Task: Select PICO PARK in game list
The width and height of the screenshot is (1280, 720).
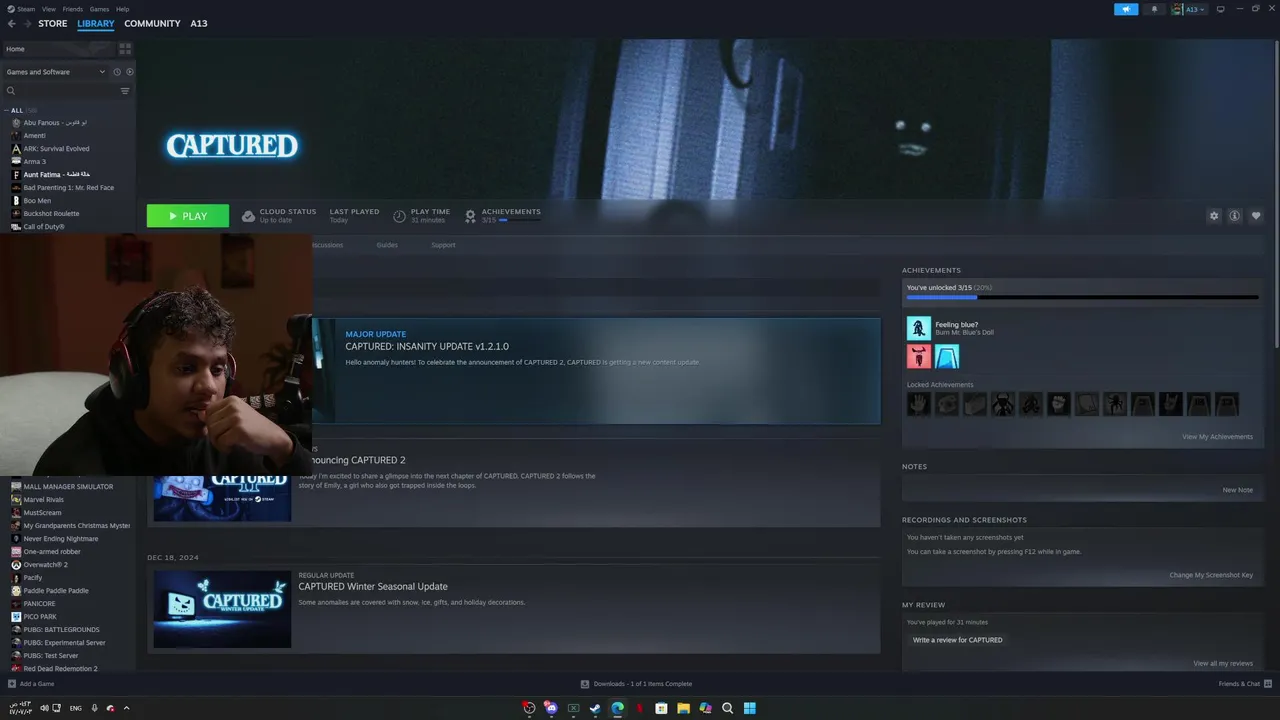Action: [39, 616]
